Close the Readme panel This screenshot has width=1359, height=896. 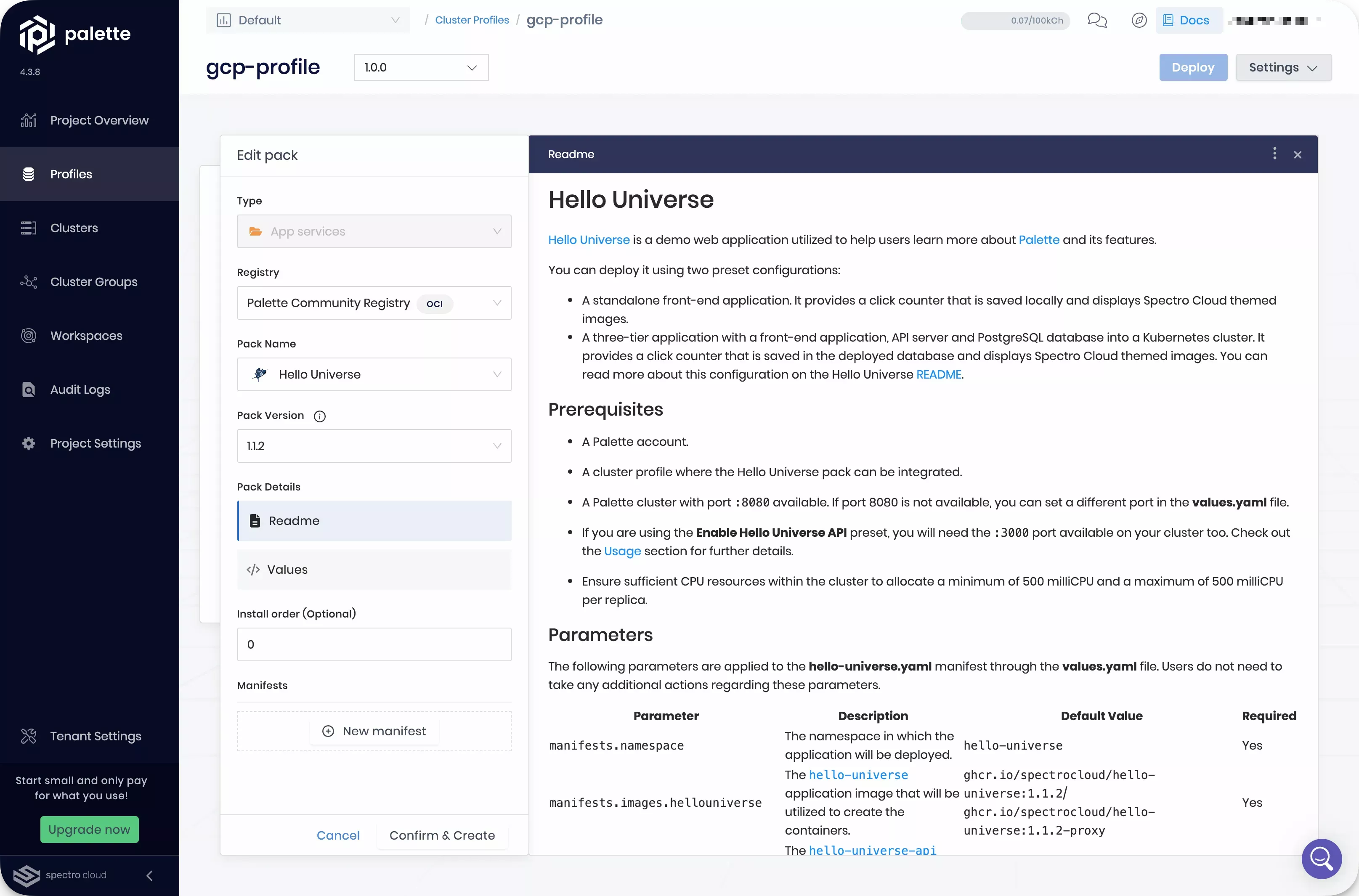(1297, 154)
